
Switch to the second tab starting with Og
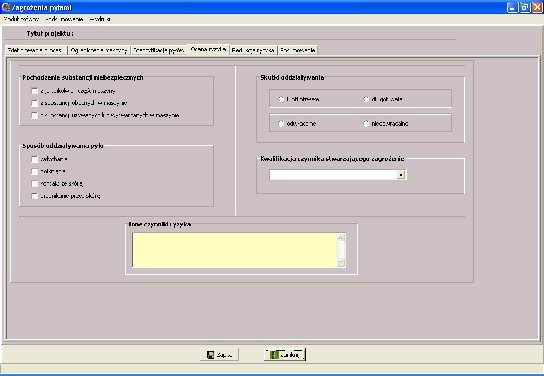[99, 50]
